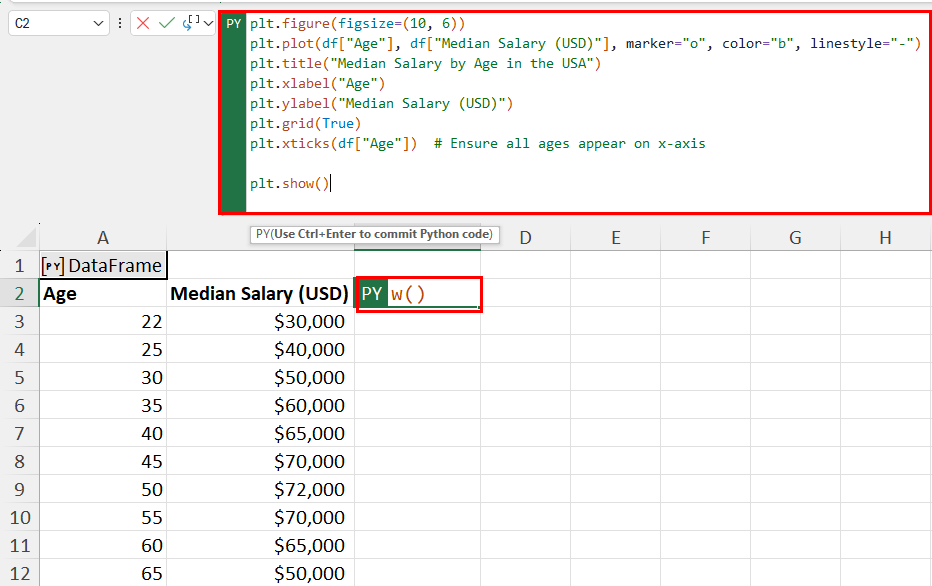The width and height of the screenshot is (932, 586).
Task: Place cursor in the plt.show() line
Action: (x=289, y=184)
